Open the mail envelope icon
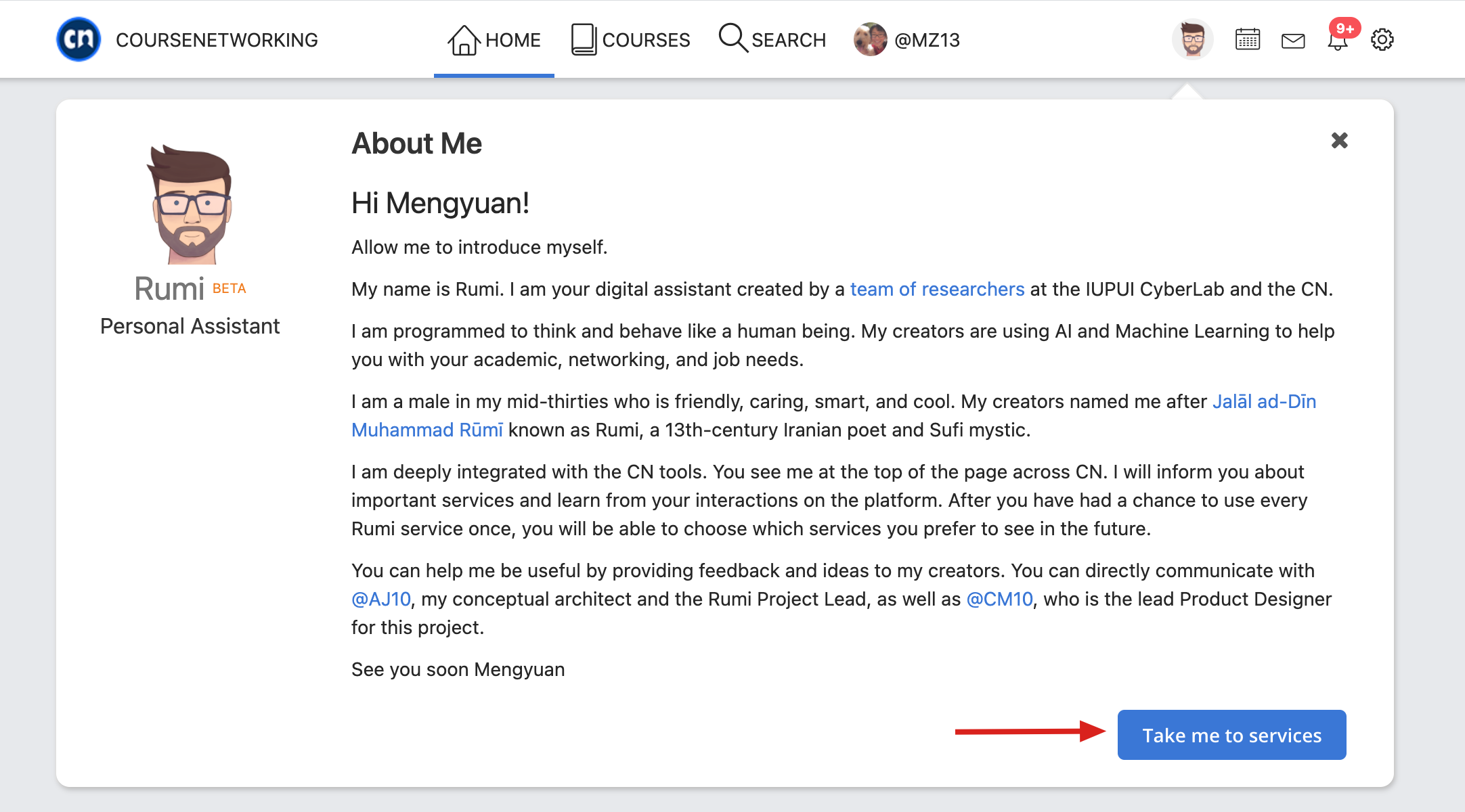Image resolution: width=1465 pixels, height=812 pixels. (x=1293, y=41)
